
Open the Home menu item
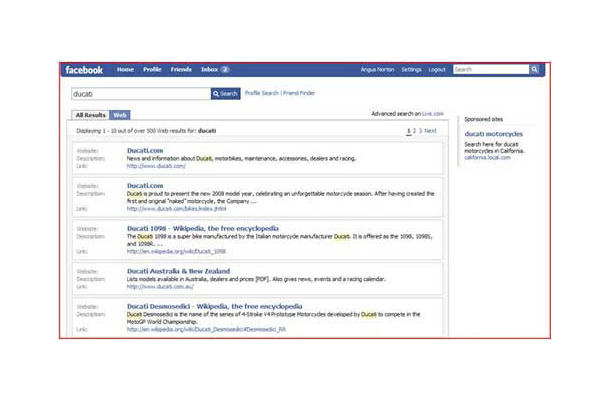point(125,70)
